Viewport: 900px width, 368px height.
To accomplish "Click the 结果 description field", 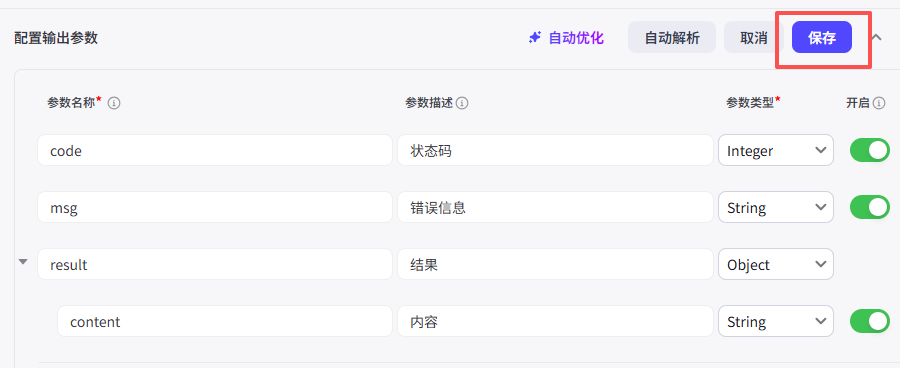I will coord(555,264).
